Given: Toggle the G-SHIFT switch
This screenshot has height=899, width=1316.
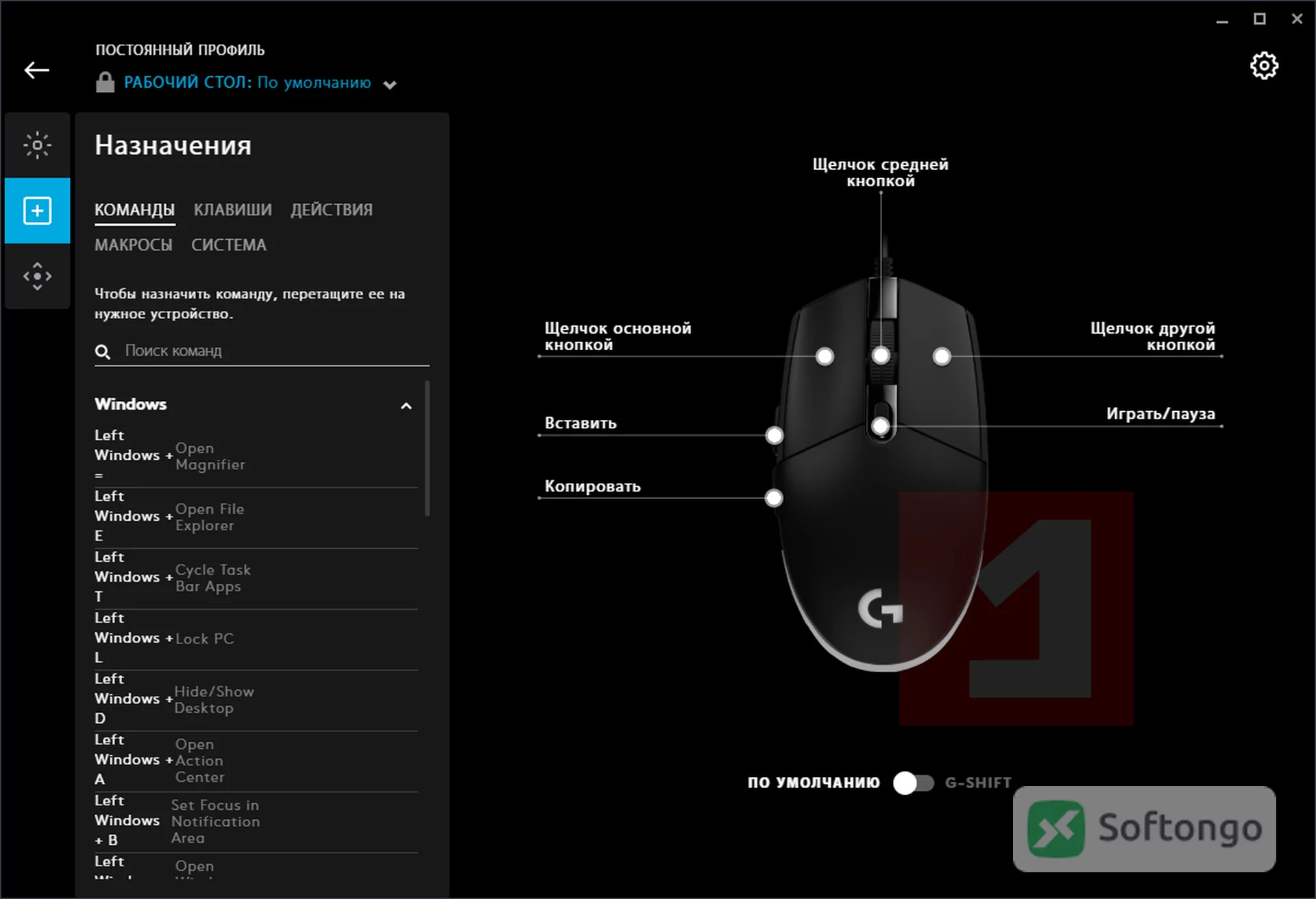Looking at the screenshot, I should [914, 783].
